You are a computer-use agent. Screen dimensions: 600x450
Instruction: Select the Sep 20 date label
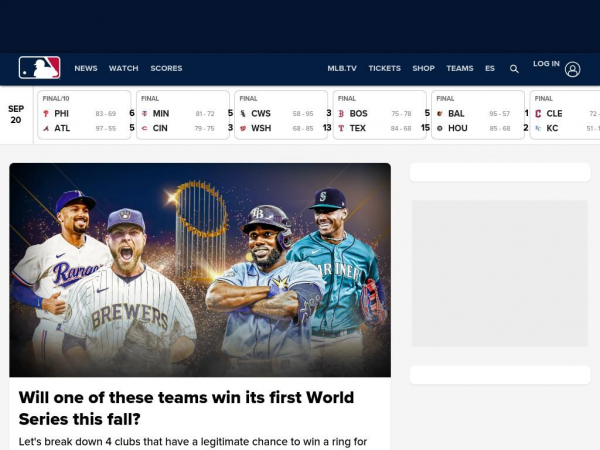pyautogui.click(x=16, y=114)
